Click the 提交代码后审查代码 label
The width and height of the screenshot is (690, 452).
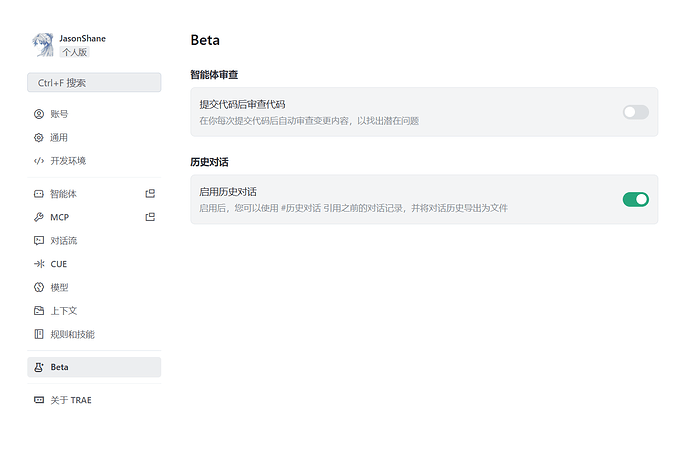pyautogui.click(x=242, y=104)
